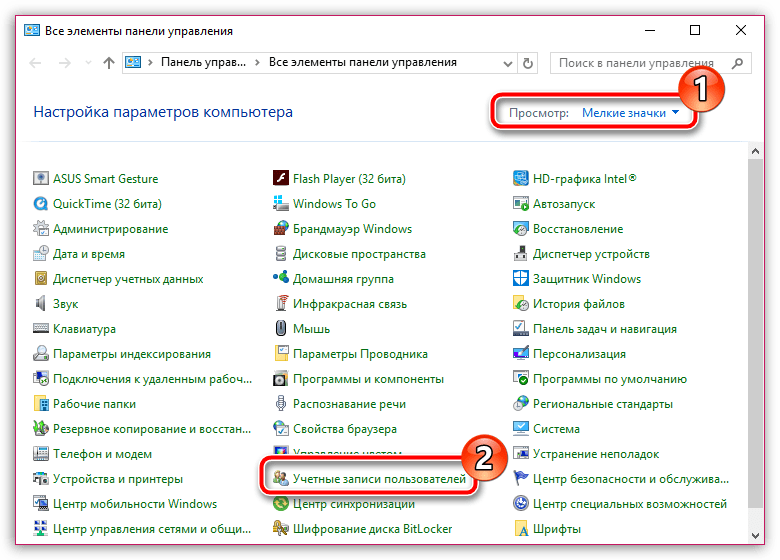The height and width of the screenshot is (560, 780).
Task: Expand the chevron after the control panel icon
Action: [150, 63]
